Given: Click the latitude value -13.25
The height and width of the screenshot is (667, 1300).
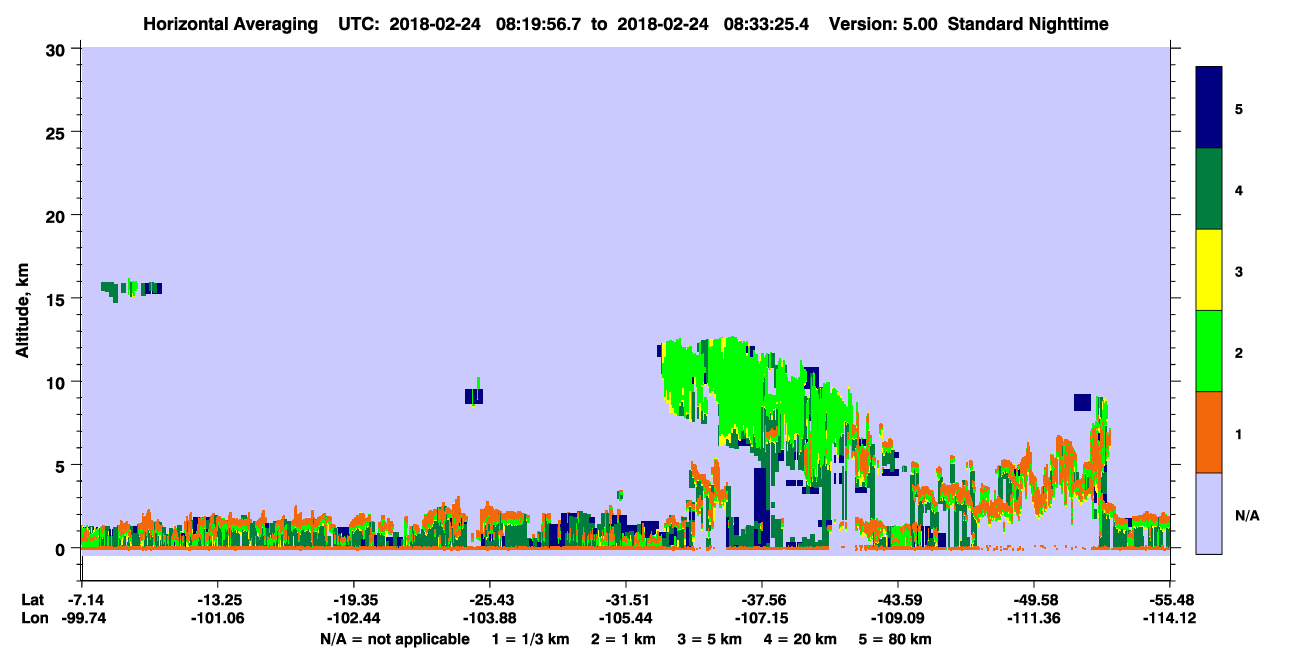Looking at the screenshot, I should coord(217,600).
